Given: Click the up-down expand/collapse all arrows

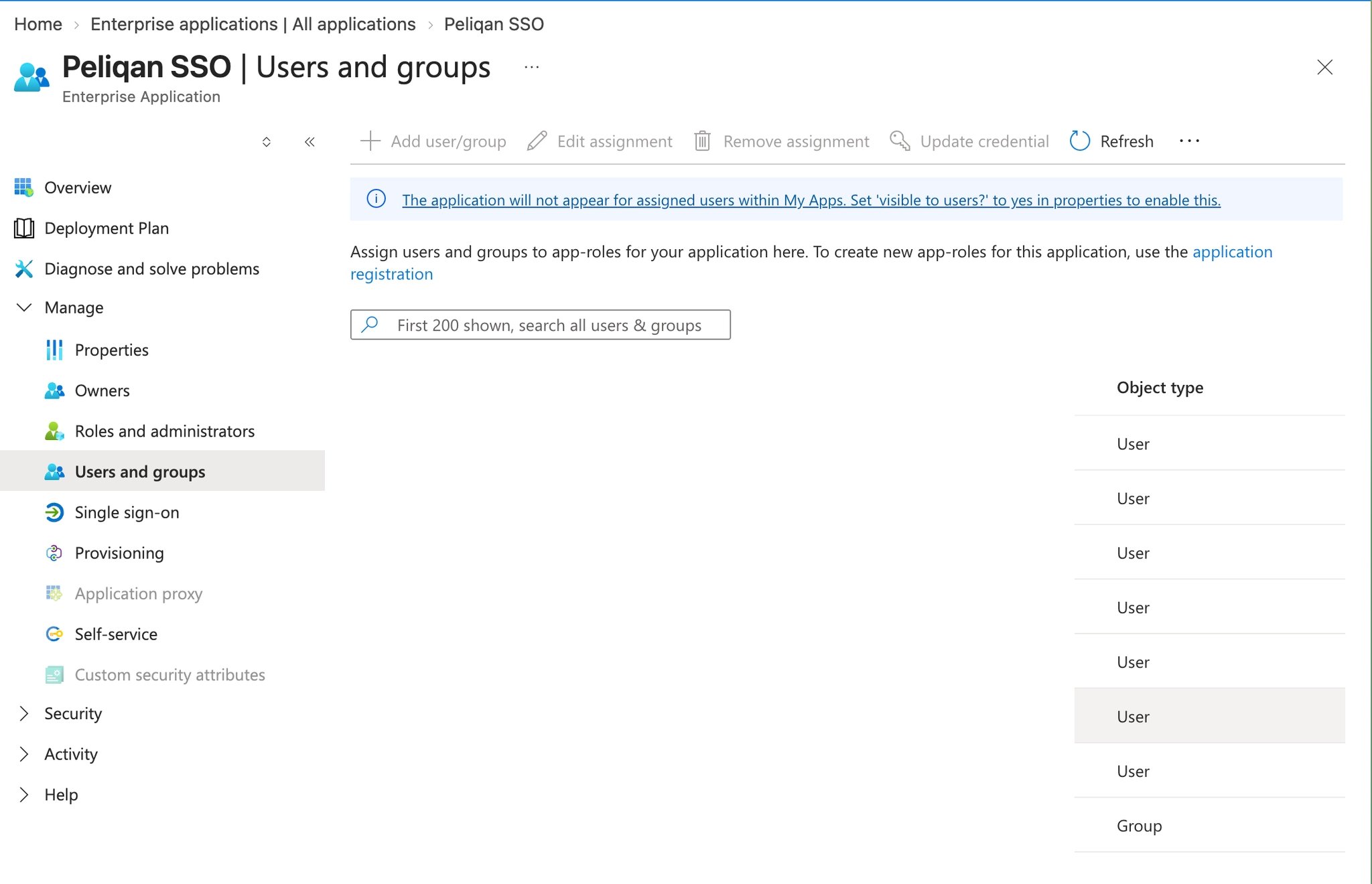Looking at the screenshot, I should [267, 141].
